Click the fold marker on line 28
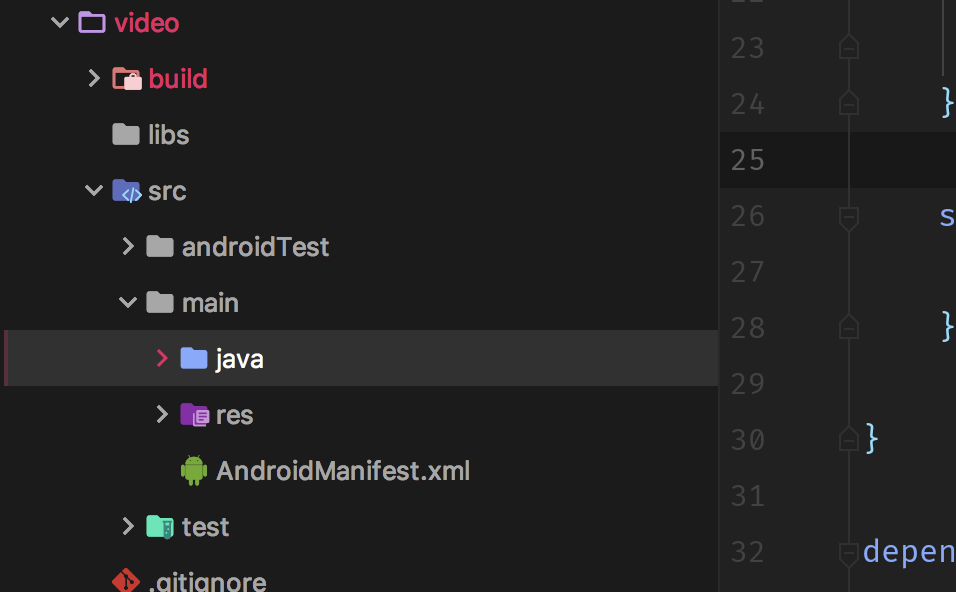 (x=849, y=327)
